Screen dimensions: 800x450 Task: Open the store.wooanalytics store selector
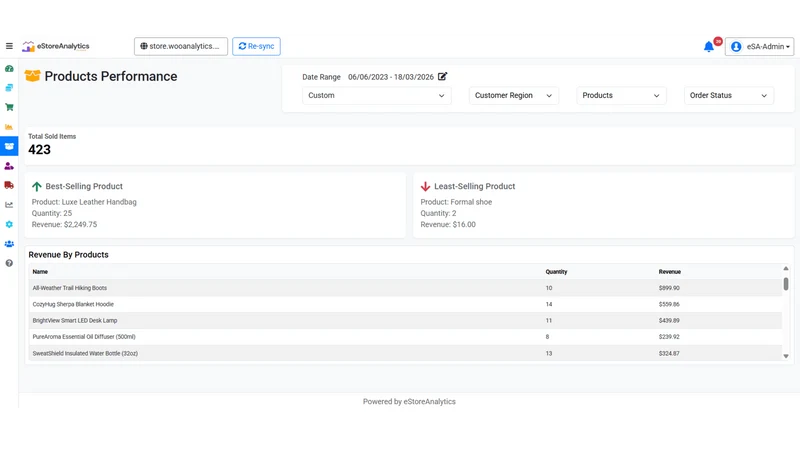pyautogui.click(x=181, y=46)
